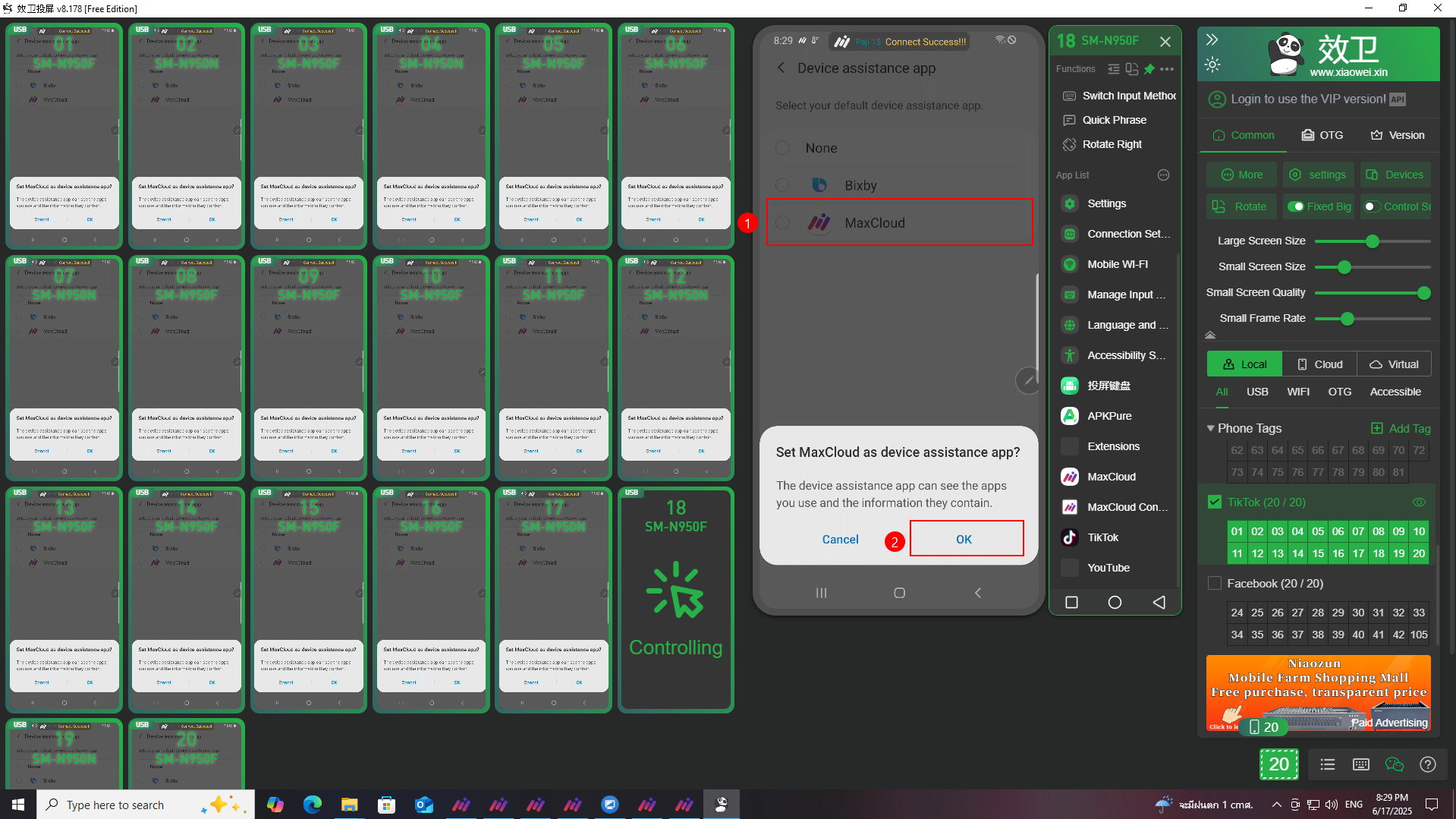
Task: Select device 01 thumbnail in the grid
Action: coord(64,137)
